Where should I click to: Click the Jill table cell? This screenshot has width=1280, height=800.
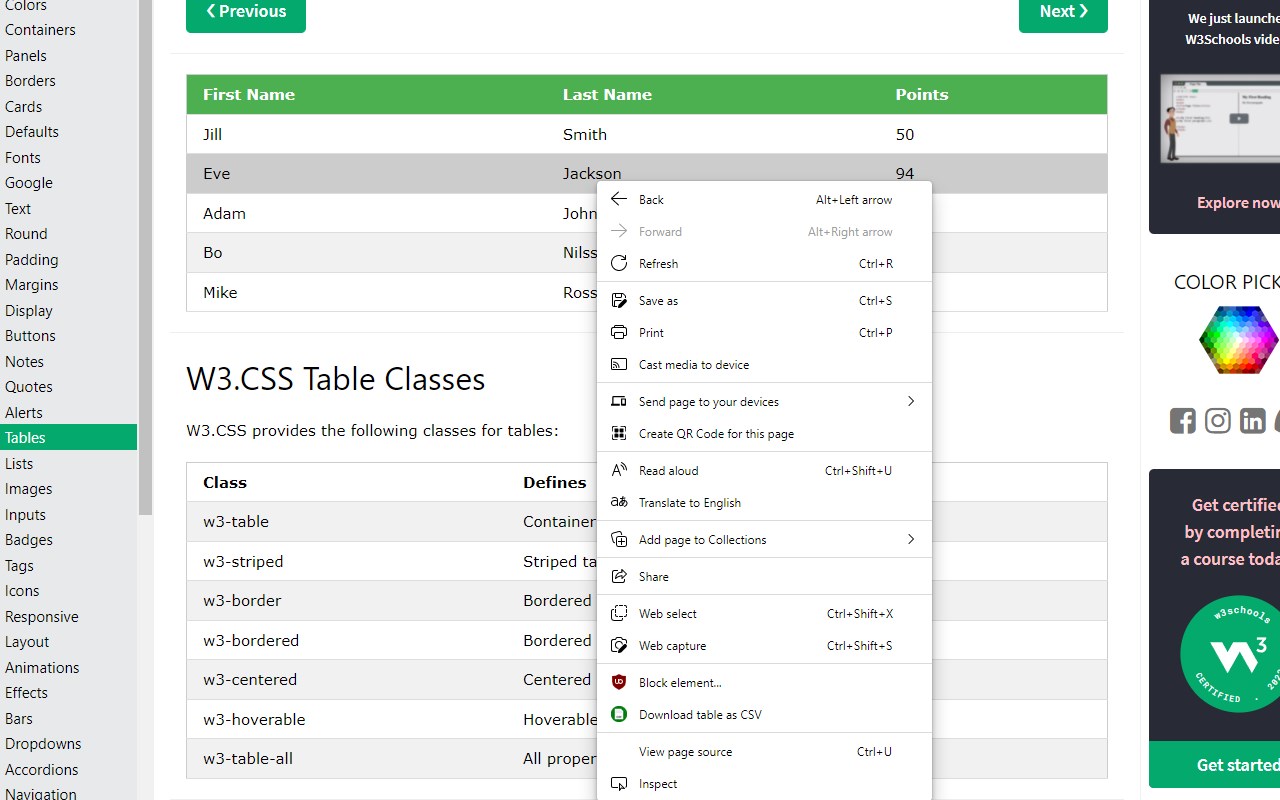point(367,134)
